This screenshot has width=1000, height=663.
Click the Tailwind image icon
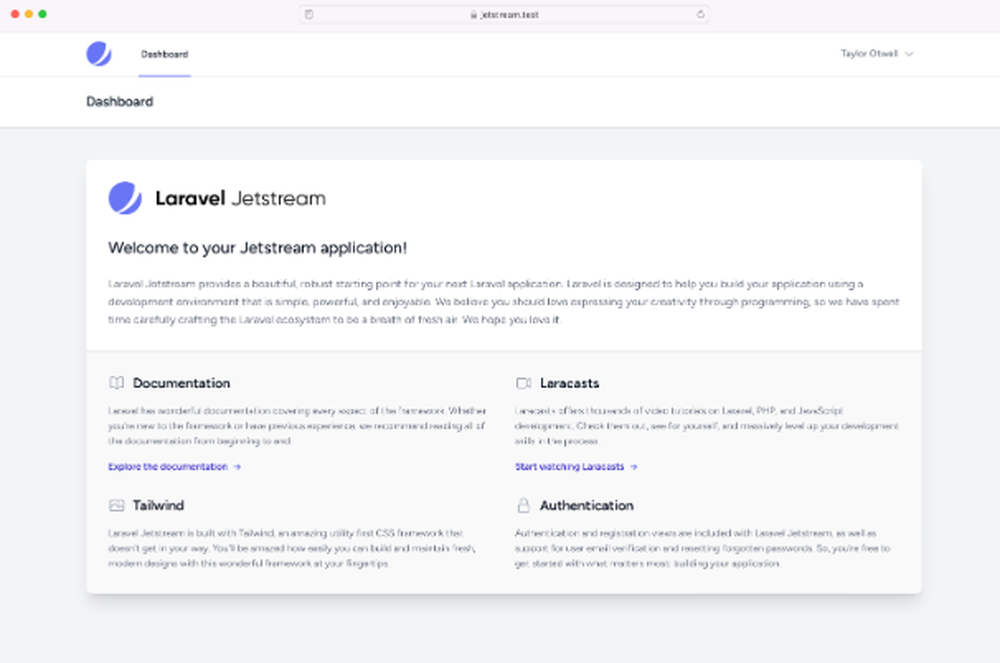tap(117, 506)
